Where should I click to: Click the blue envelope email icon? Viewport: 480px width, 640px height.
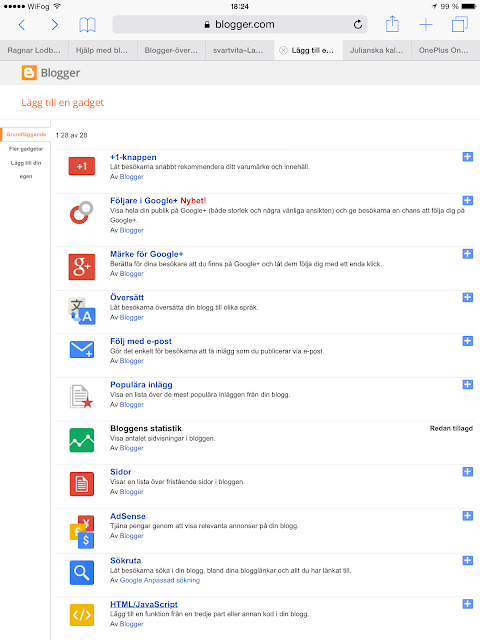tap(82, 349)
